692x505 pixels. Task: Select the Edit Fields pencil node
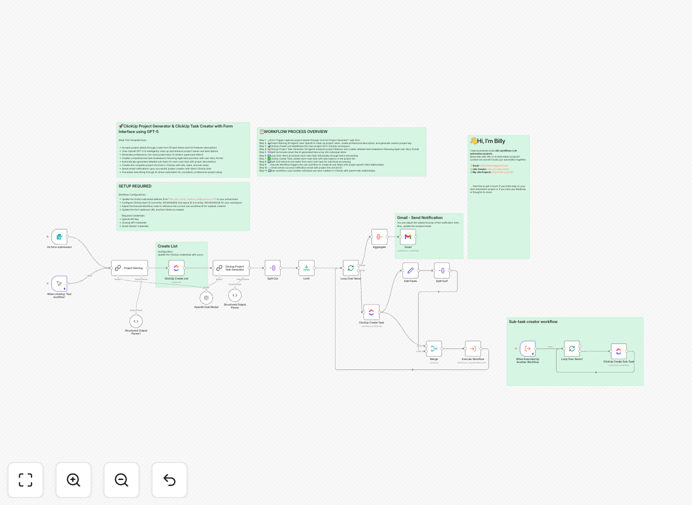pos(410,270)
